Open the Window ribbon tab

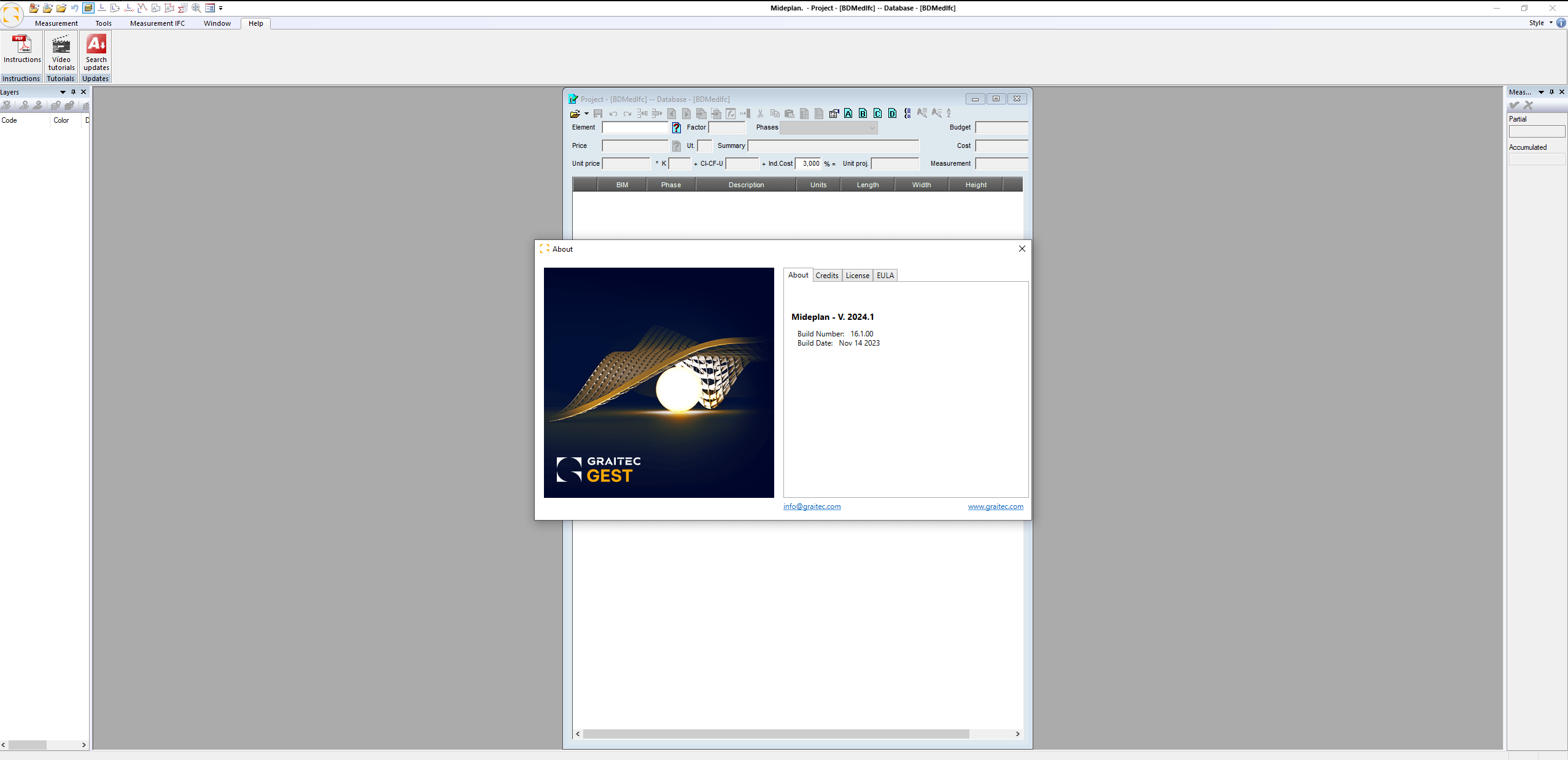(217, 23)
